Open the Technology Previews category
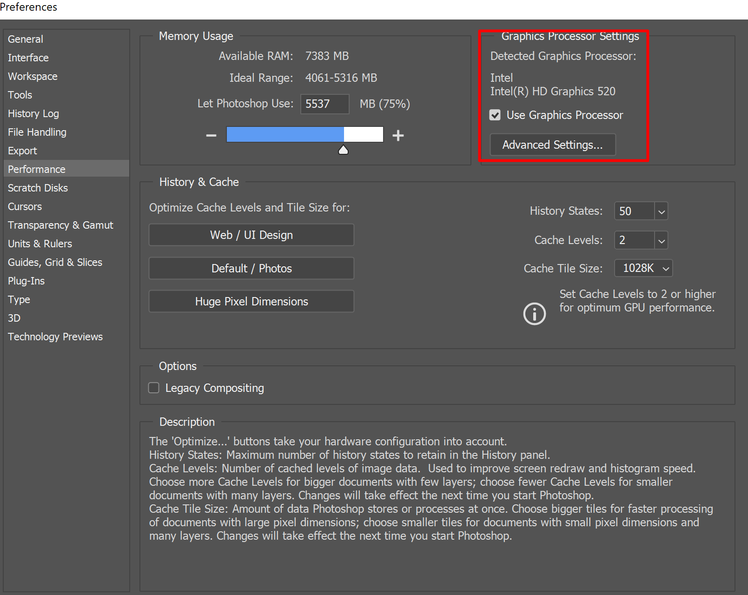The image size is (748, 595). (x=55, y=337)
